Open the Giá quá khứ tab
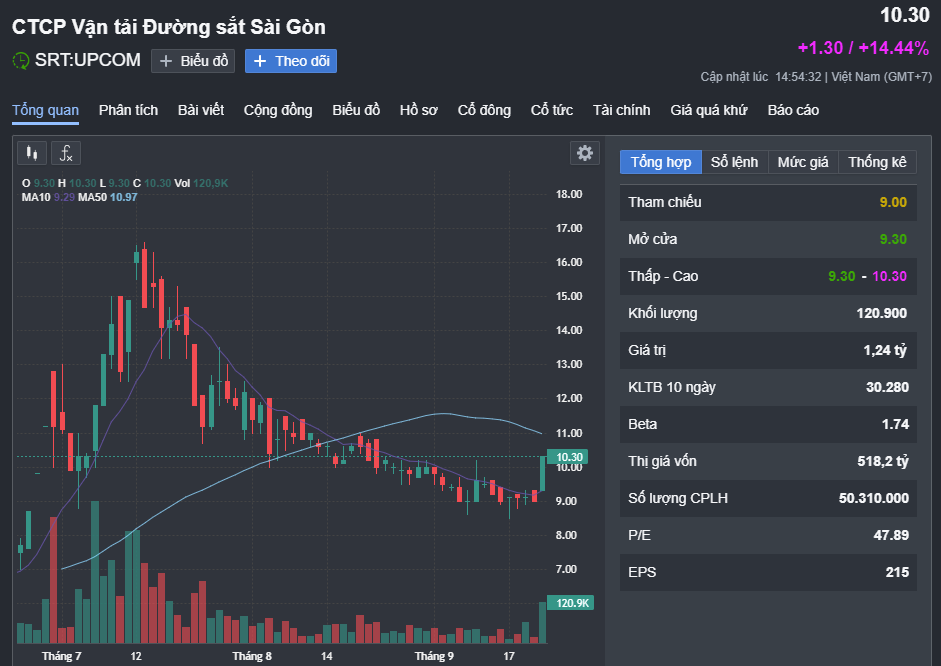 pos(709,110)
